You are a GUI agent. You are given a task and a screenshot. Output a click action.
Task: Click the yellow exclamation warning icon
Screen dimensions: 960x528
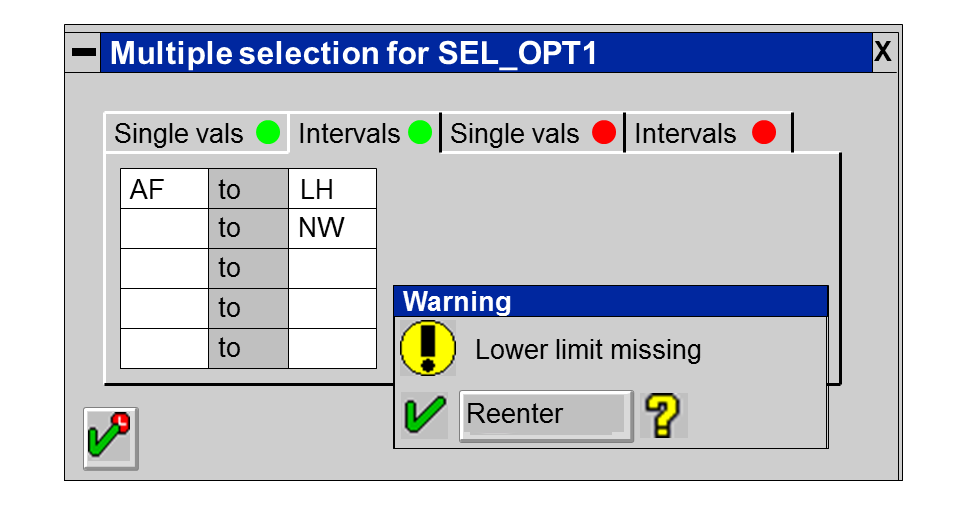[428, 349]
